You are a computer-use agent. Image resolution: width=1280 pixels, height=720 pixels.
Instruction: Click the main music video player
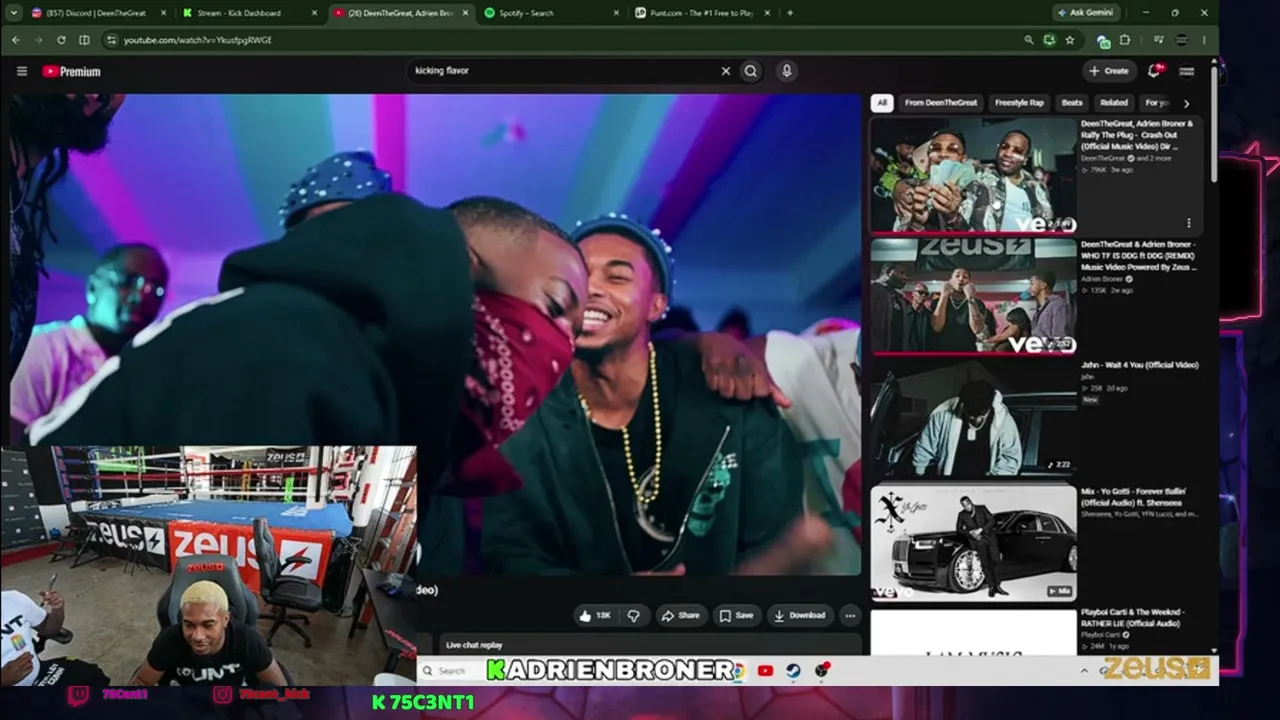click(x=436, y=335)
